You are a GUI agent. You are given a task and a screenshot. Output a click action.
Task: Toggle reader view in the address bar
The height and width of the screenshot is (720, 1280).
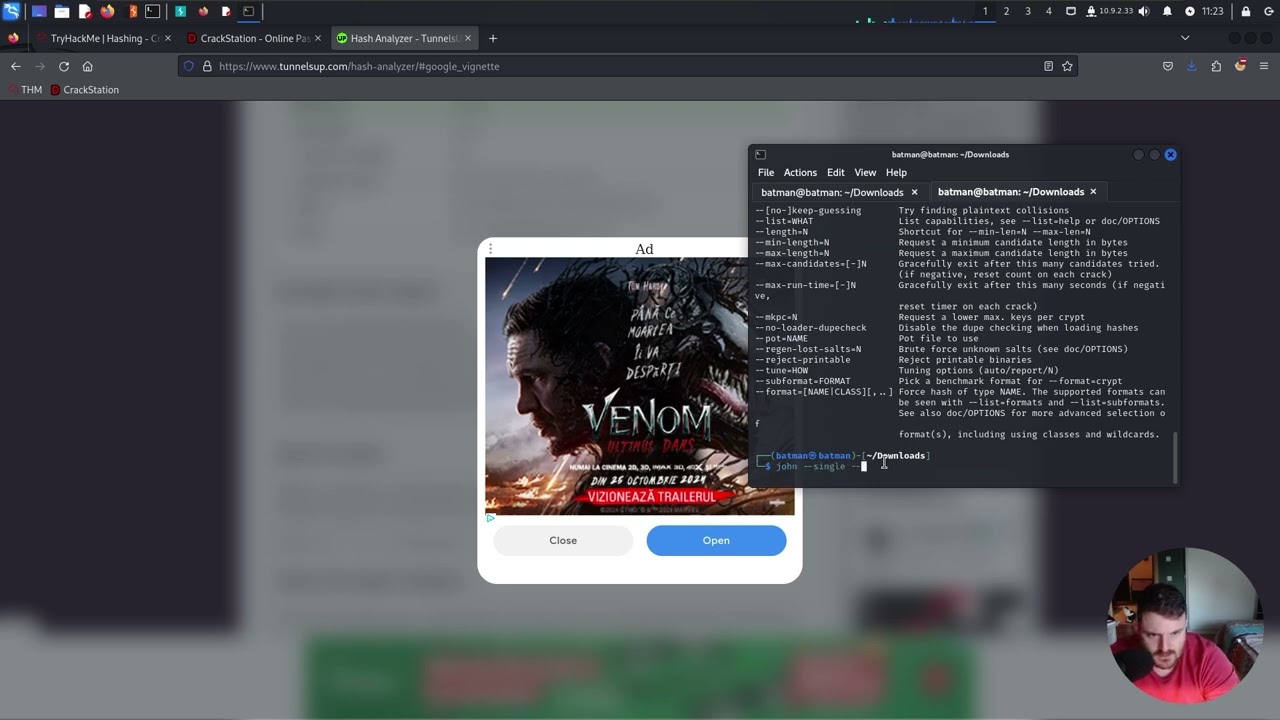(1048, 66)
